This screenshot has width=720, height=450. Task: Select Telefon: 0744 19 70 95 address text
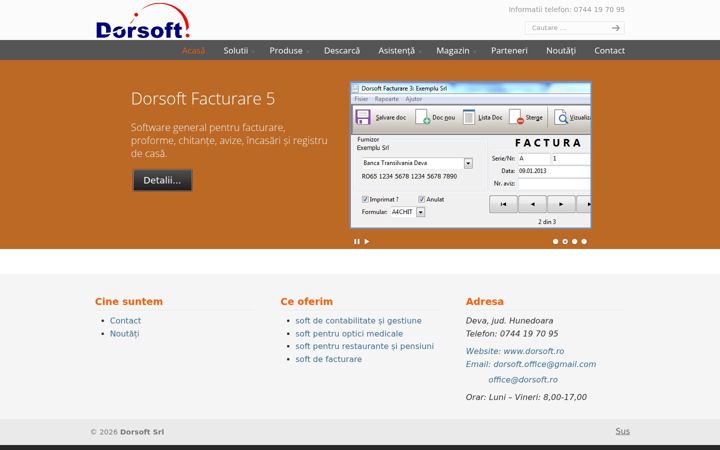click(512, 334)
